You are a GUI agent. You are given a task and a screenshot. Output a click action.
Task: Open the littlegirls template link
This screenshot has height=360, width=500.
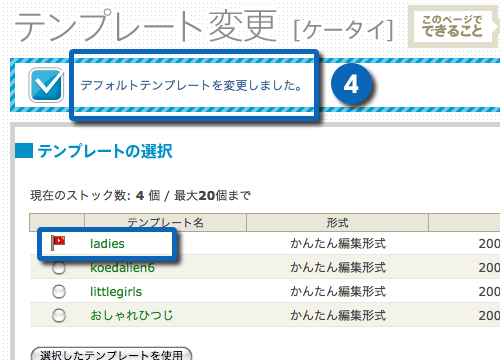[116, 292]
